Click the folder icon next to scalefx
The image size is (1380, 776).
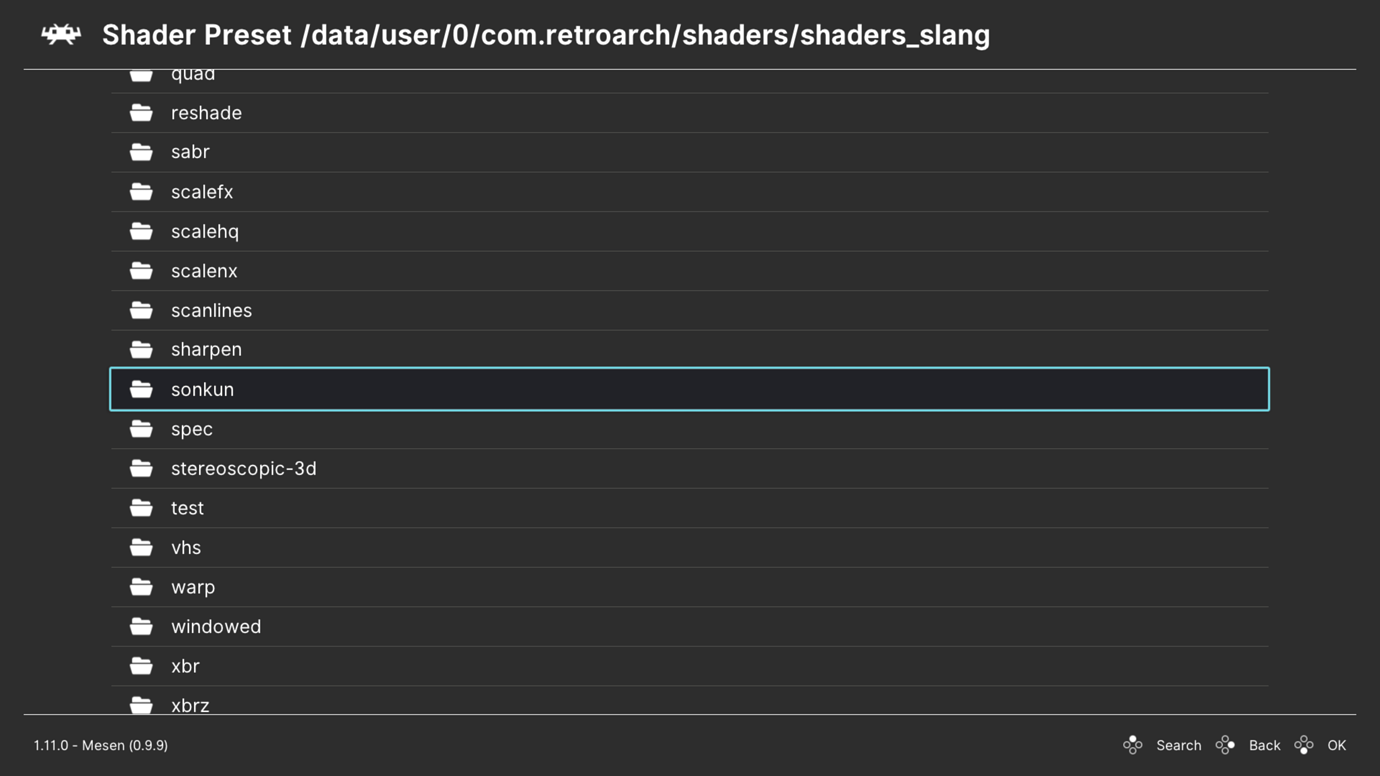click(x=141, y=192)
